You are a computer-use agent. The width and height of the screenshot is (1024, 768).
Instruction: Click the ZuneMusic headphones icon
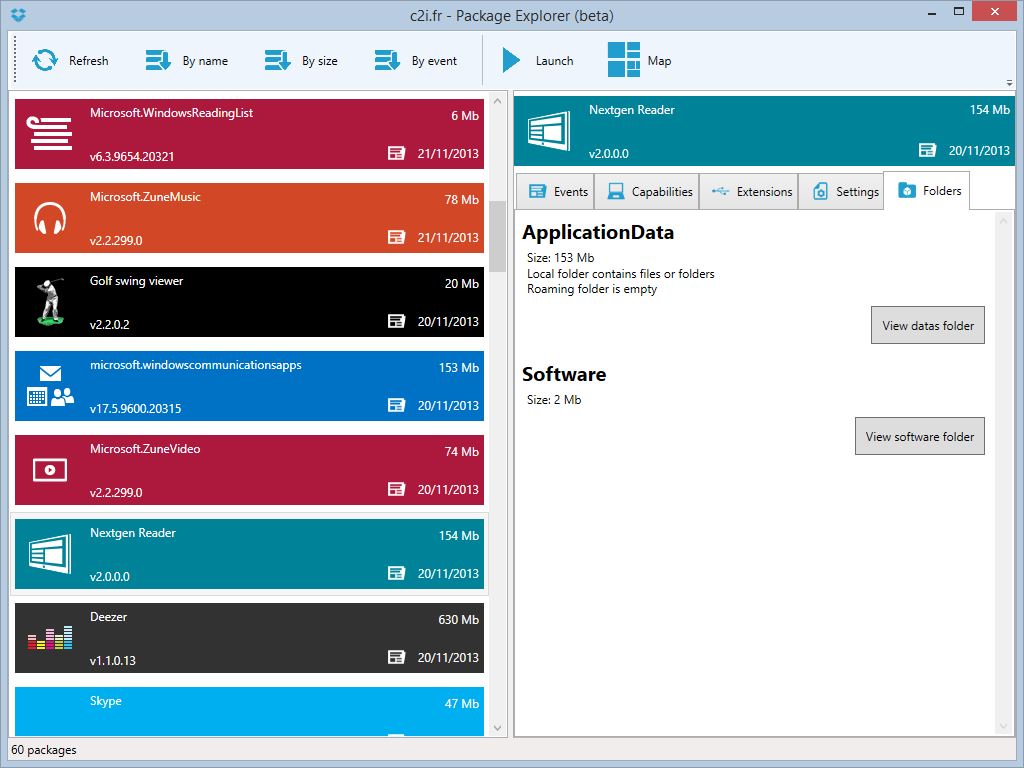pyautogui.click(x=50, y=218)
